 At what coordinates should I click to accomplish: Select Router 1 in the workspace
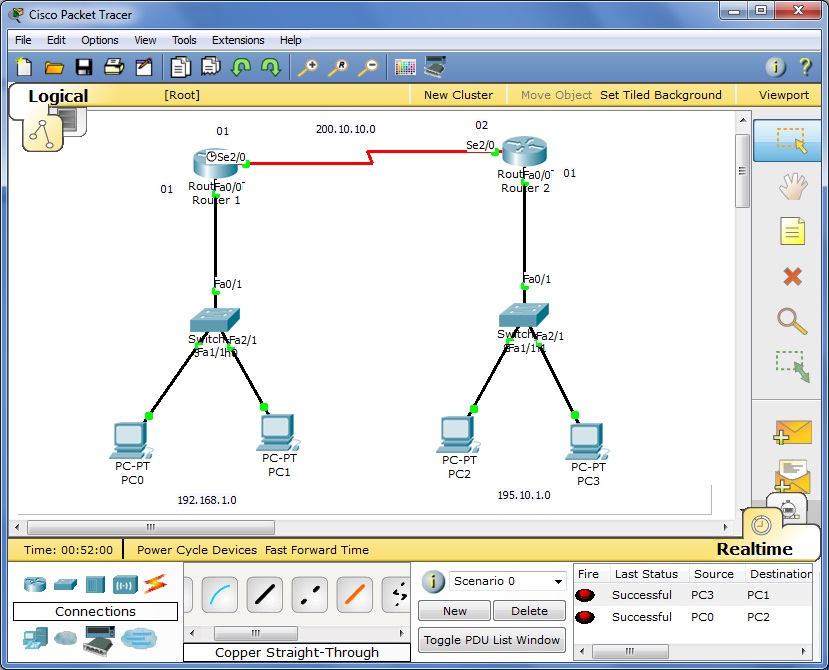point(215,163)
